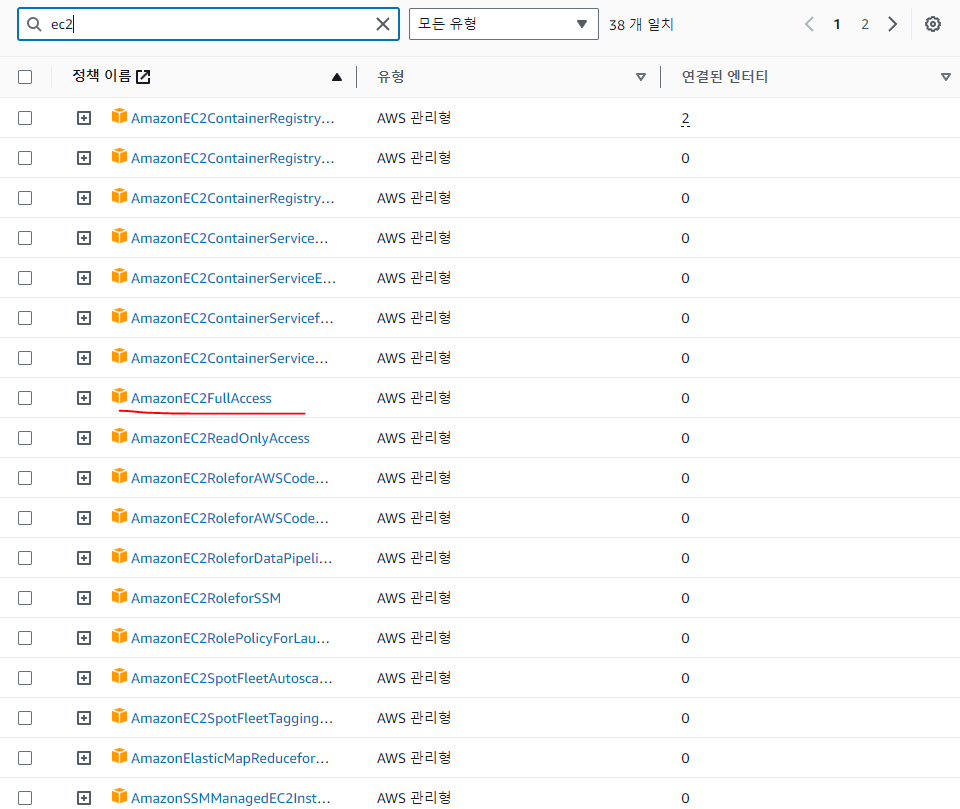Viewport: 960px width, 809px height.
Task: Check the AmazonEC2RoleforSSM checkbox
Action: [25, 598]
